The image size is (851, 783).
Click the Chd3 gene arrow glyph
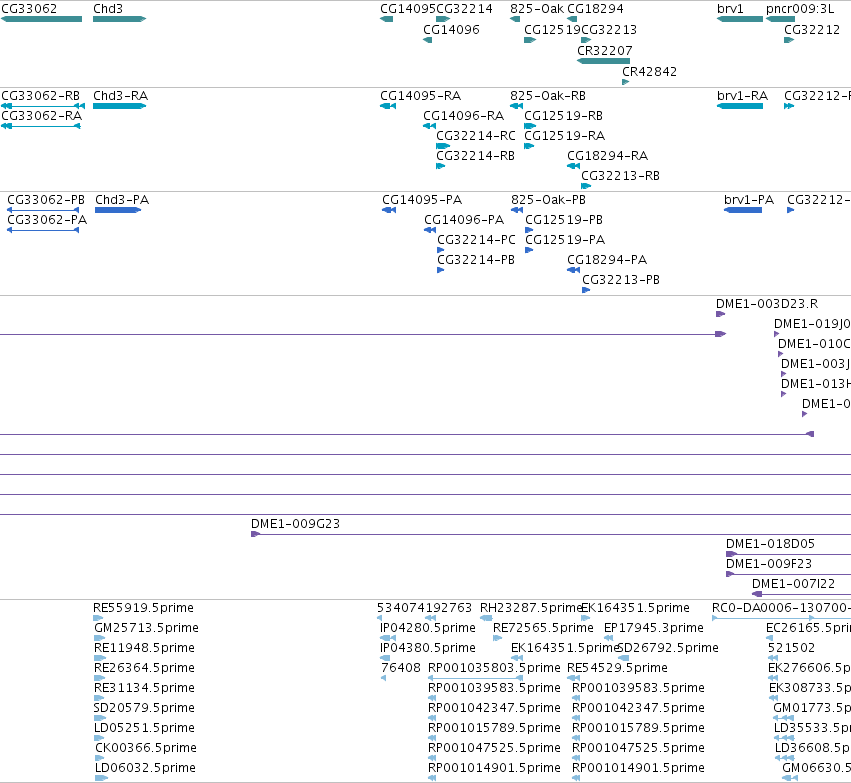[x=119, y=19]
